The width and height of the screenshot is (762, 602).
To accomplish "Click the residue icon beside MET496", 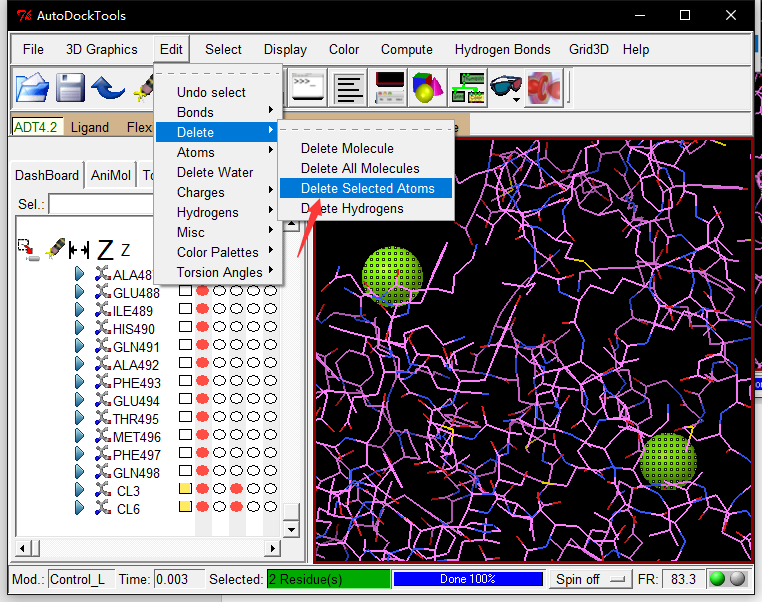I will click(103, 435).
